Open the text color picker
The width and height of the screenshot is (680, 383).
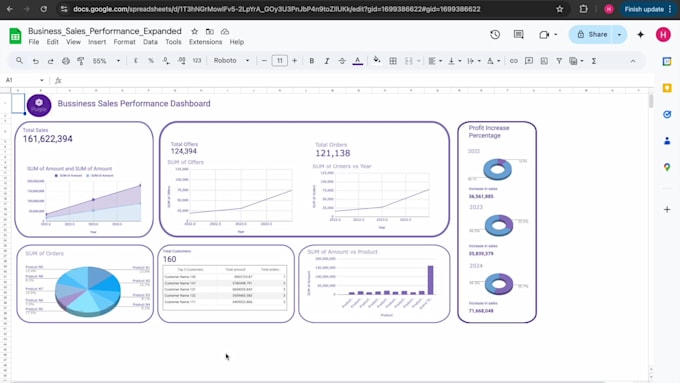tap(357, 61)
